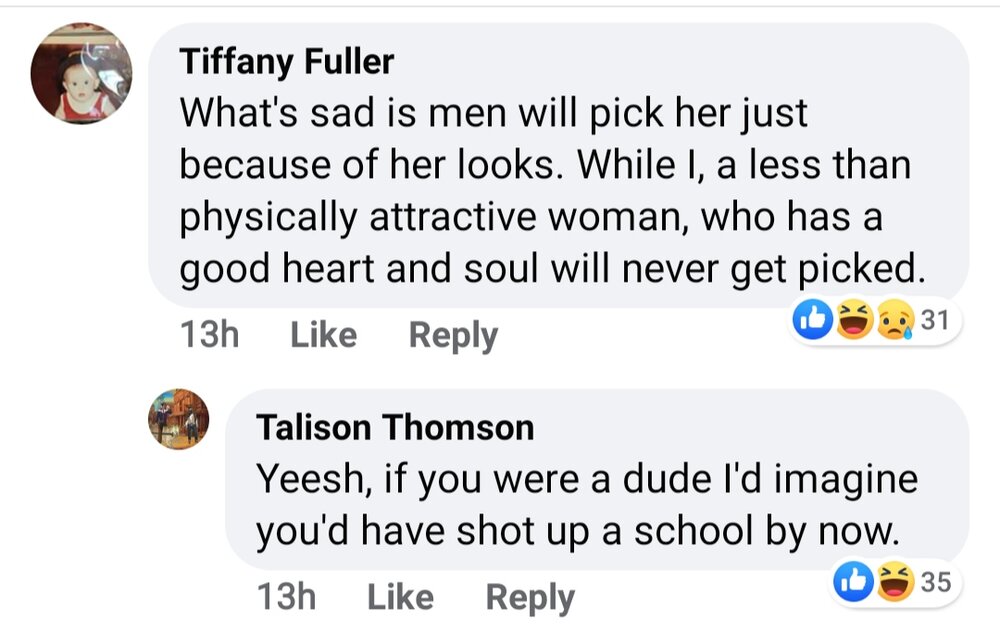Reply to Tiffany Fuller's comment

[x=453, y=335]
